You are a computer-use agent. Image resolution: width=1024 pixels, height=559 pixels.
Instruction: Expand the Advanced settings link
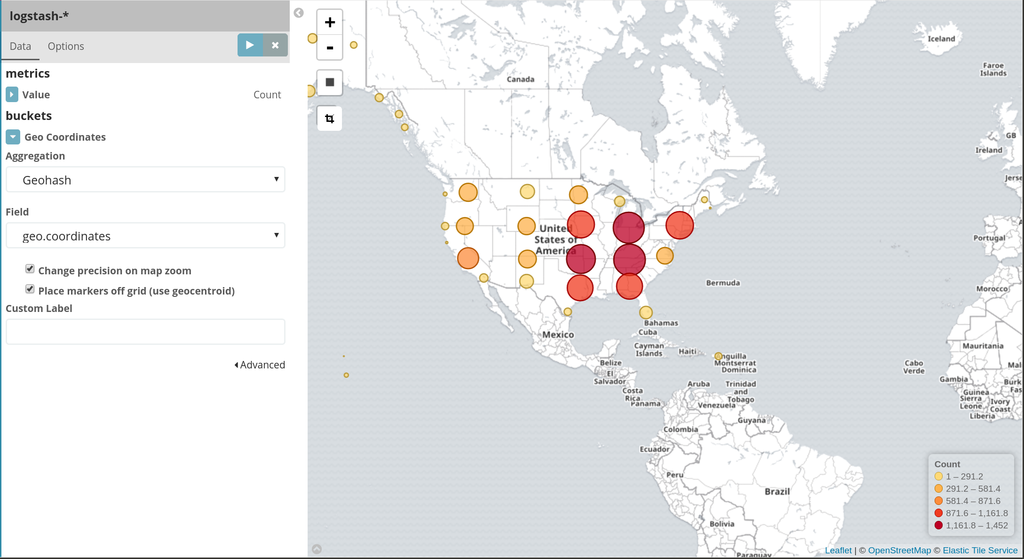[260, 365]
